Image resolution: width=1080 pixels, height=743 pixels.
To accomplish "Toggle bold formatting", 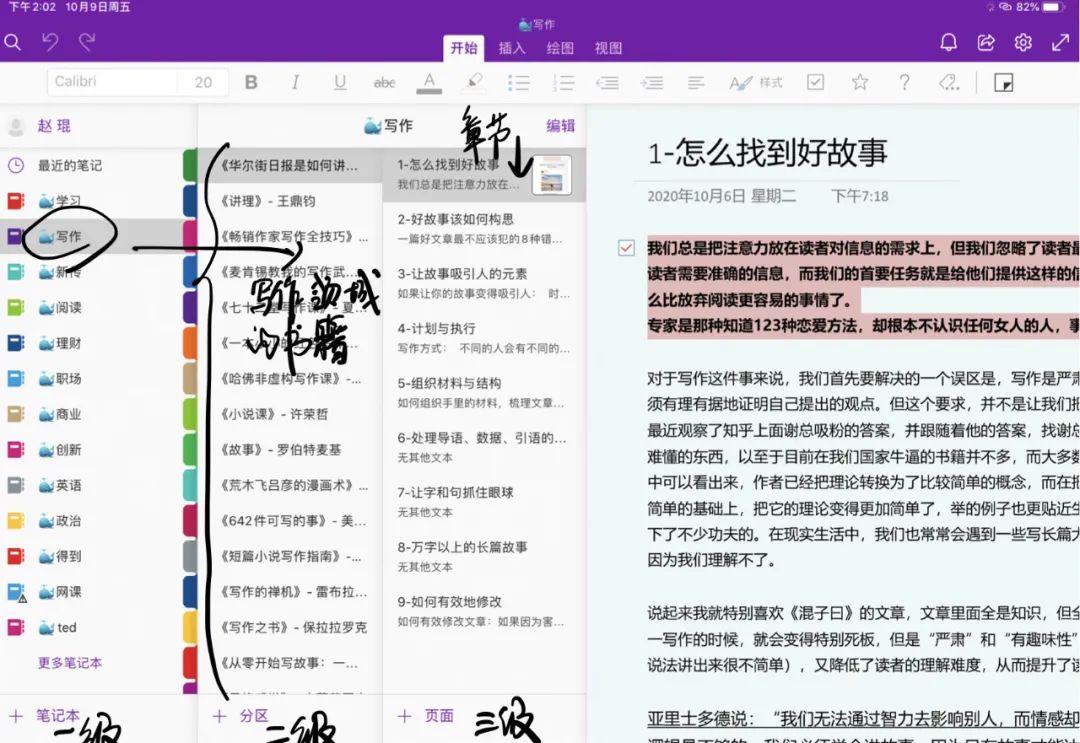I will [x=253, y=82].
